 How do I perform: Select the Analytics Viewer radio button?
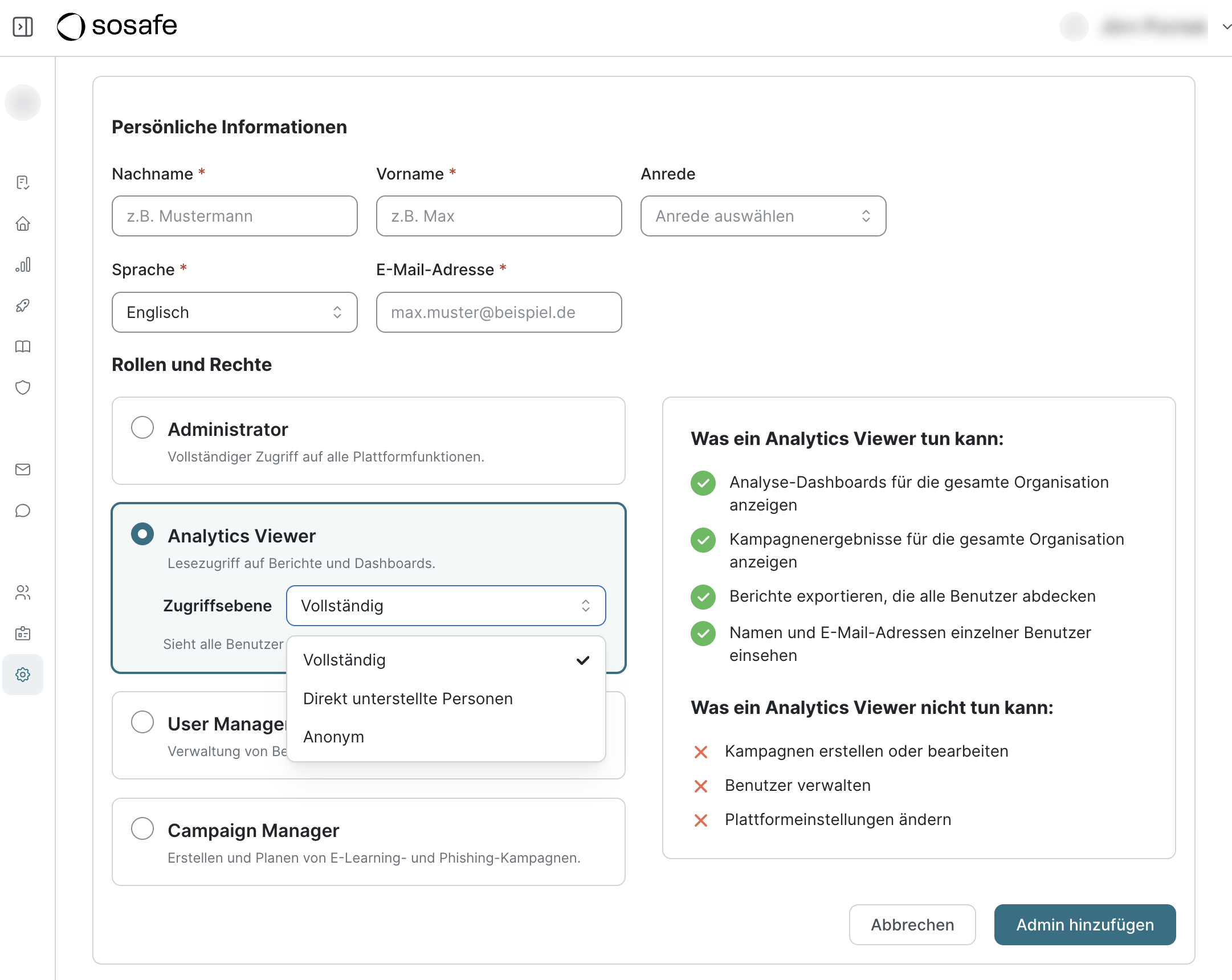(142, 534)
